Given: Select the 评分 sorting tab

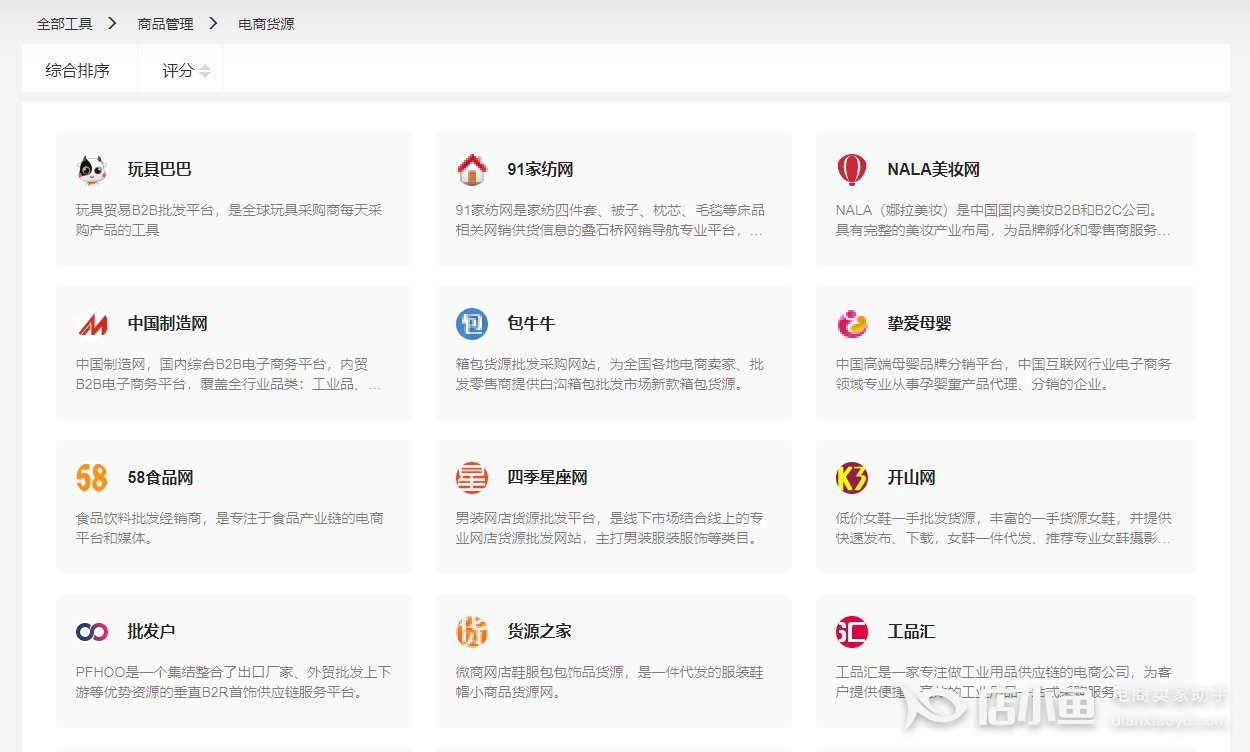Looking at the screenshot, I should 178,70.
